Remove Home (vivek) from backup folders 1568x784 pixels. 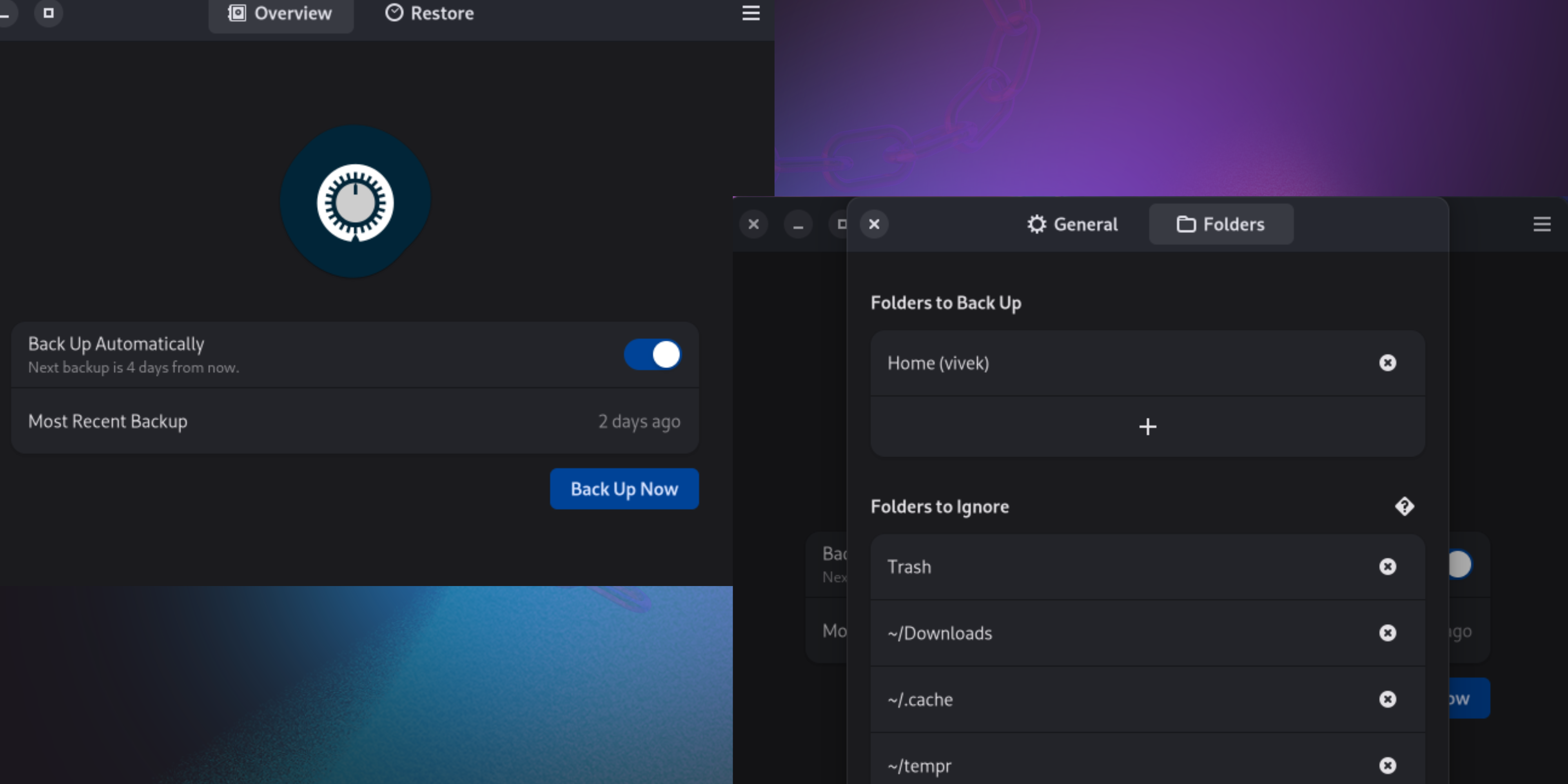(1387, 363)
